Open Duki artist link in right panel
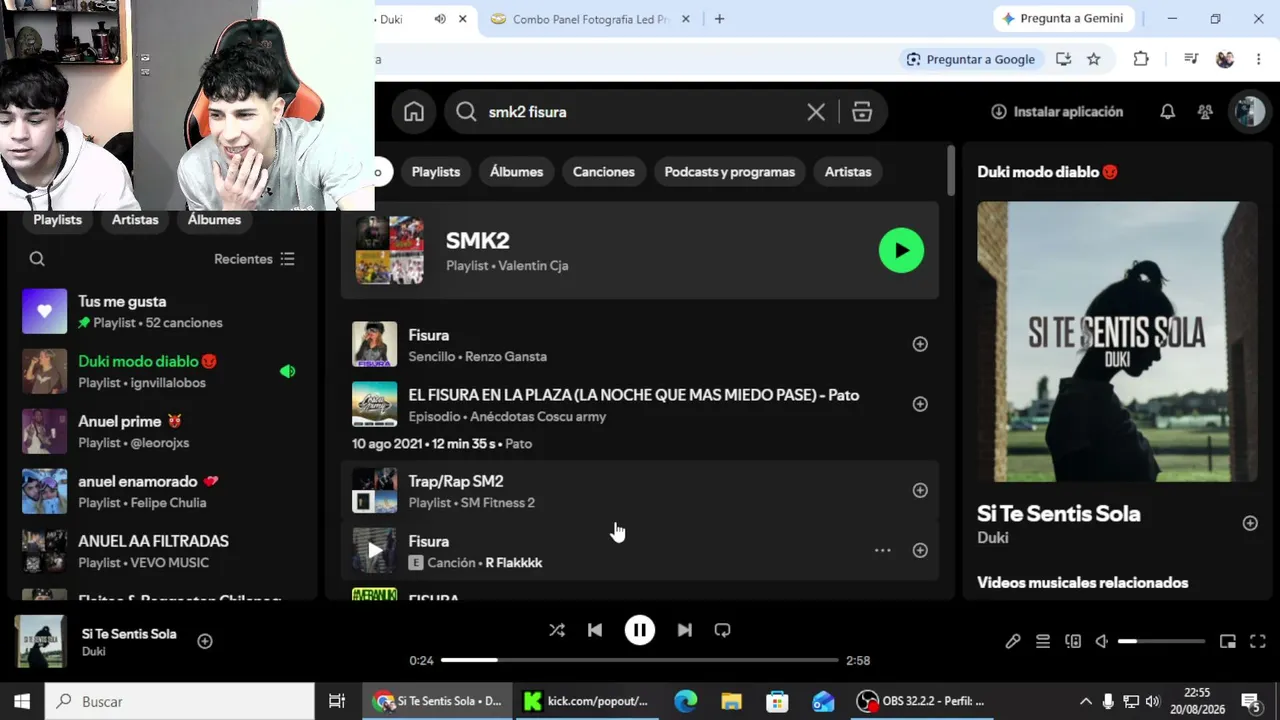 tap(993, 538)
